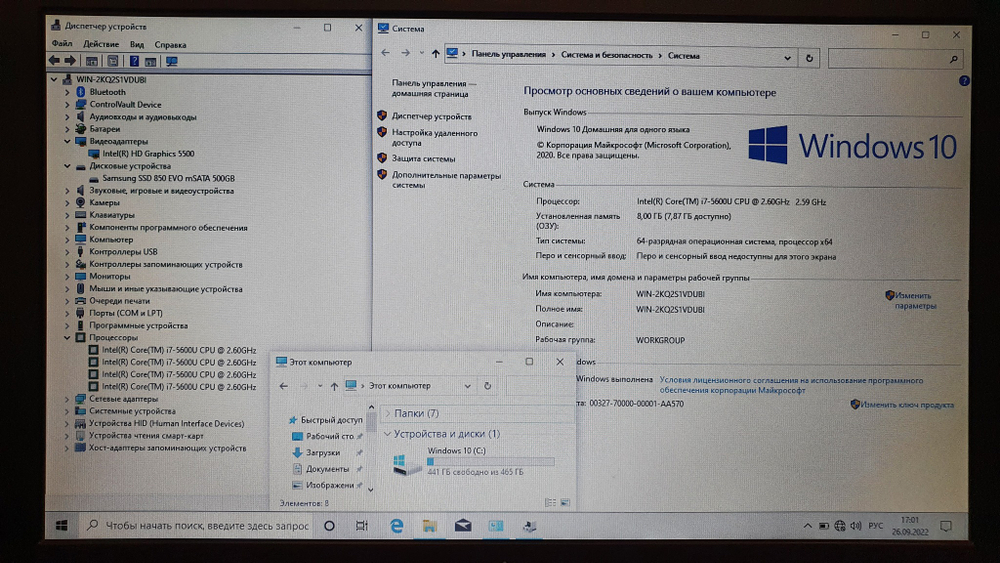Expand Папки (7) group
This screenshot has width=1000, height=563.
[387, 413]
